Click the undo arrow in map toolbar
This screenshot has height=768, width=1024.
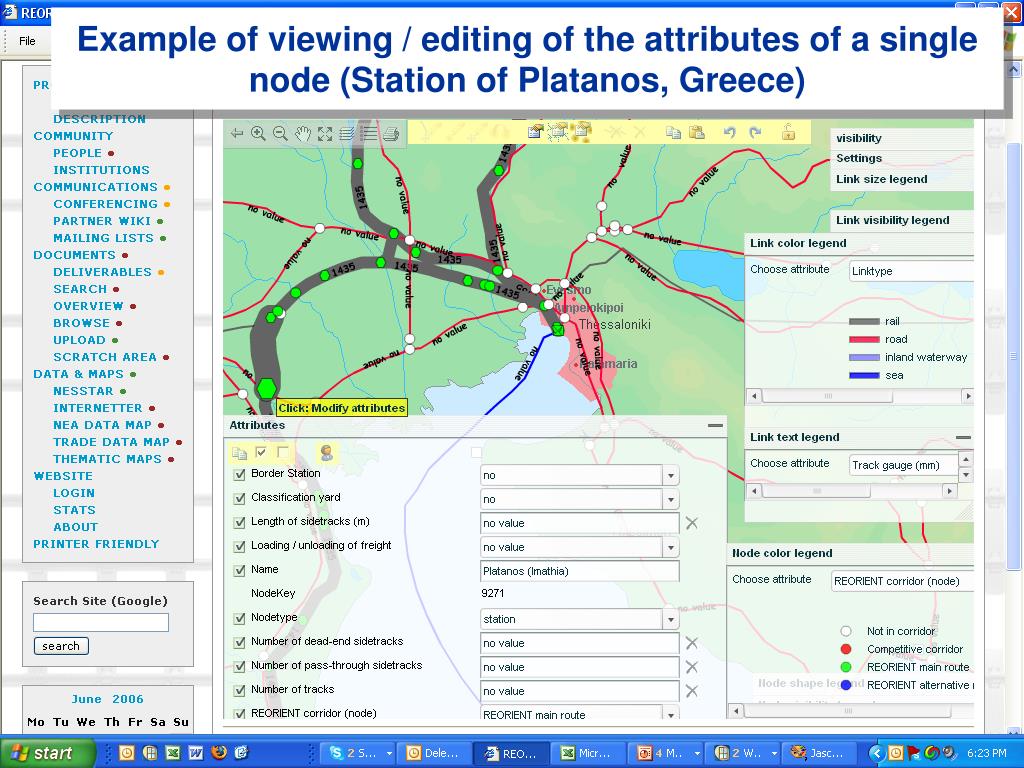(730, 132)
